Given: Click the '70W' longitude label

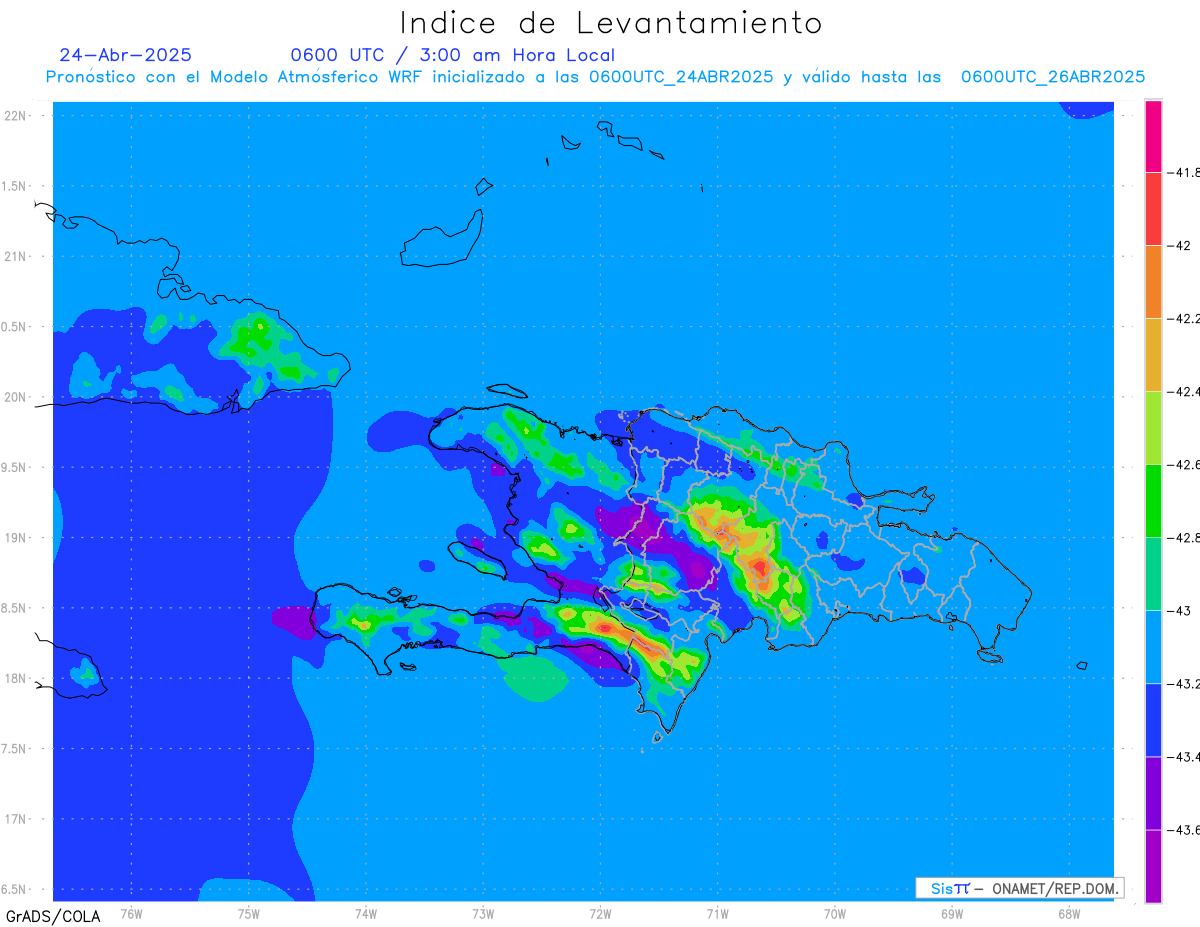Looking at the screenshot, I should [x=834, y=912].
